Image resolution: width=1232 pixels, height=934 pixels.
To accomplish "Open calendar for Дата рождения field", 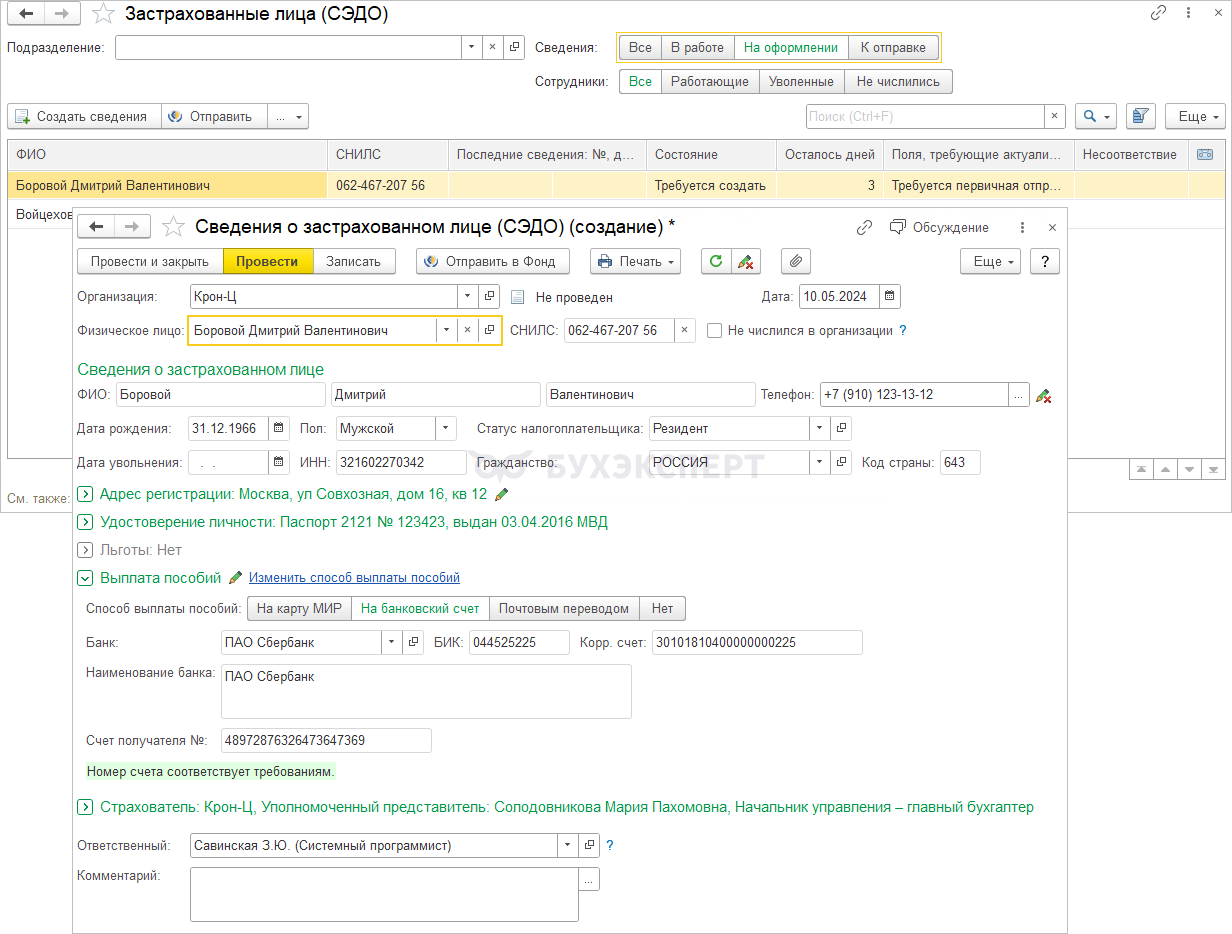I will click(x=279, y=429).
